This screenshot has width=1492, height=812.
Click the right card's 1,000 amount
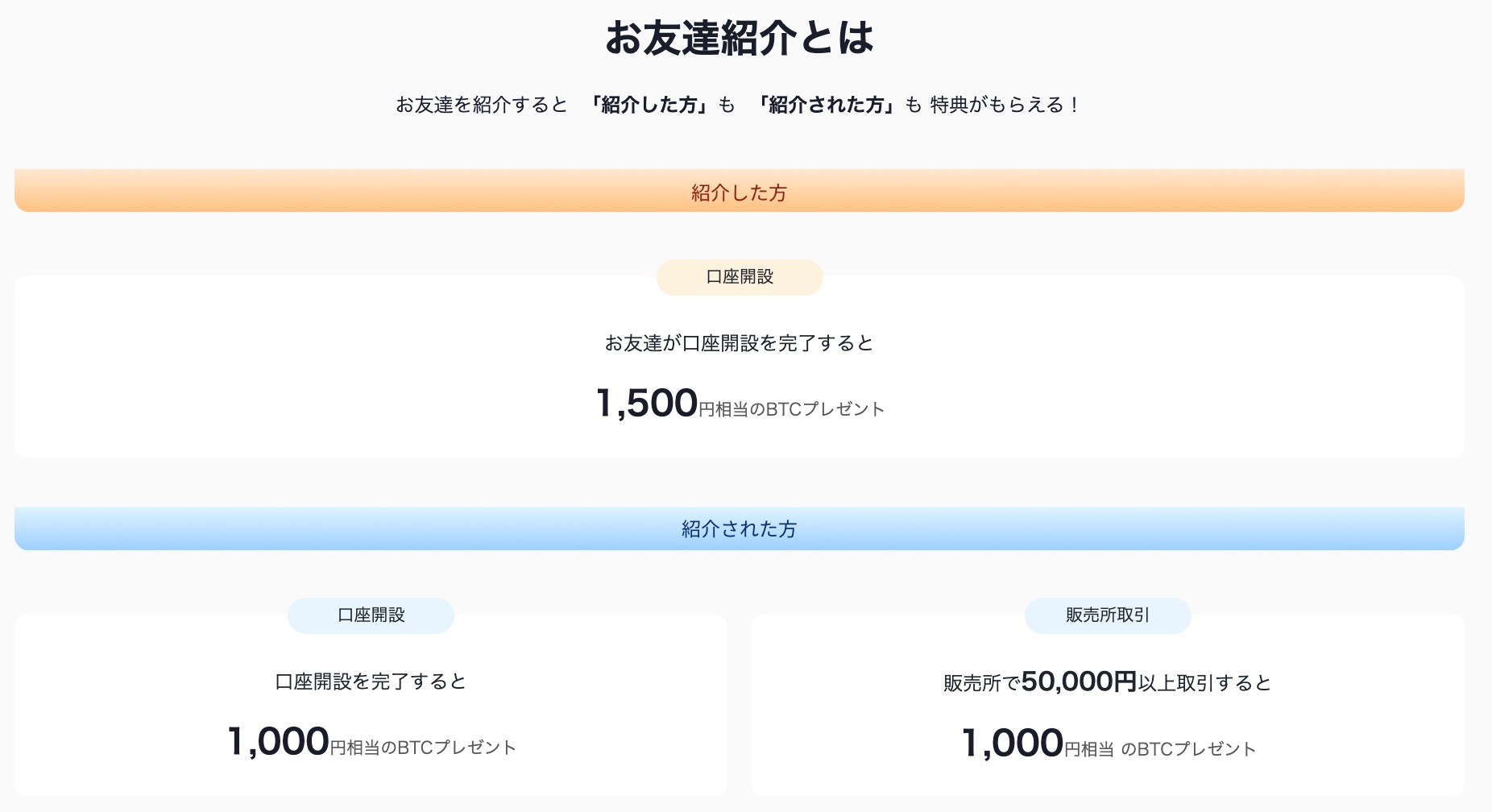pos(1013,744)
